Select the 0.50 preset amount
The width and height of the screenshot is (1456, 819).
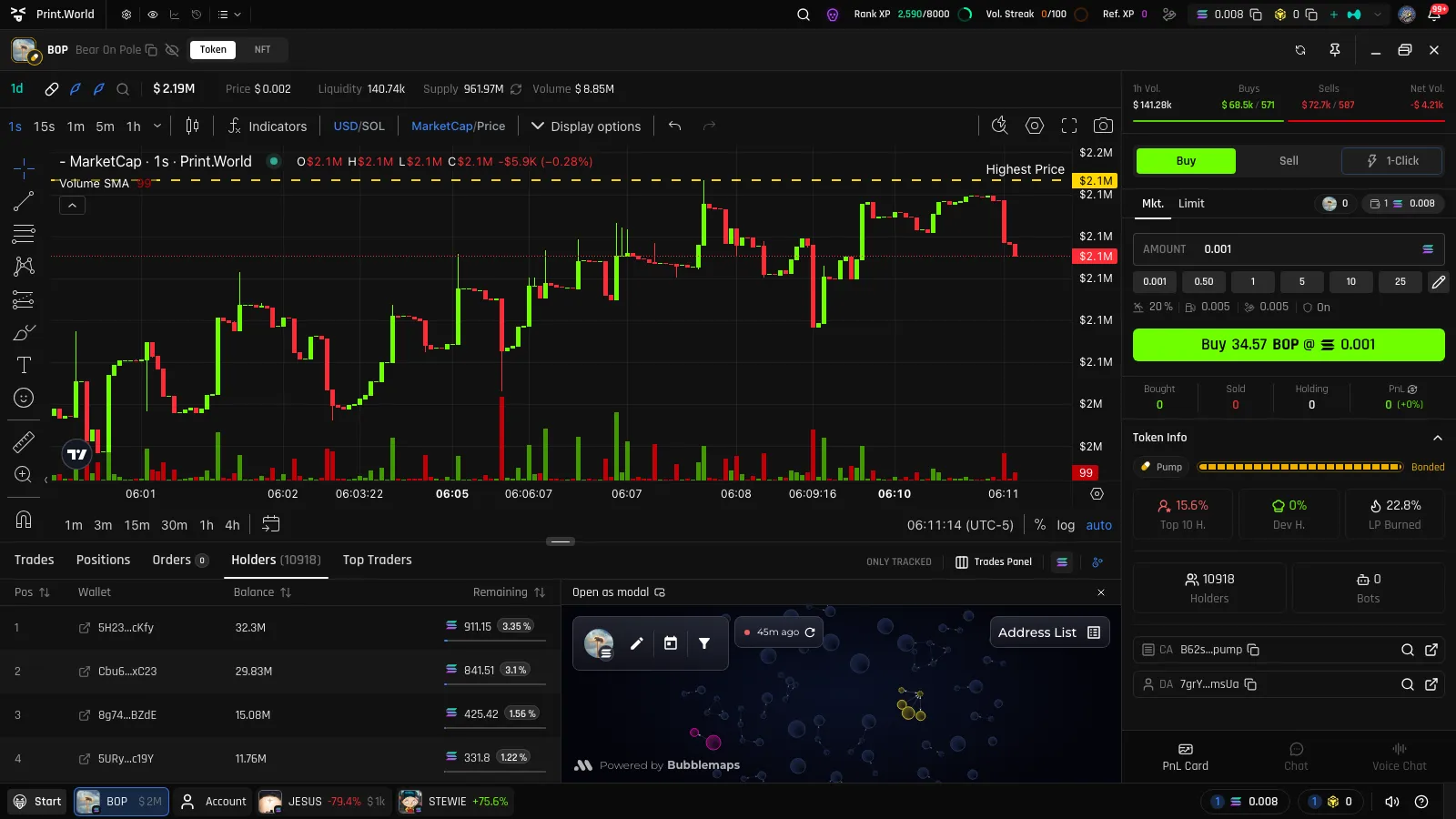[x=1204, y=282]
